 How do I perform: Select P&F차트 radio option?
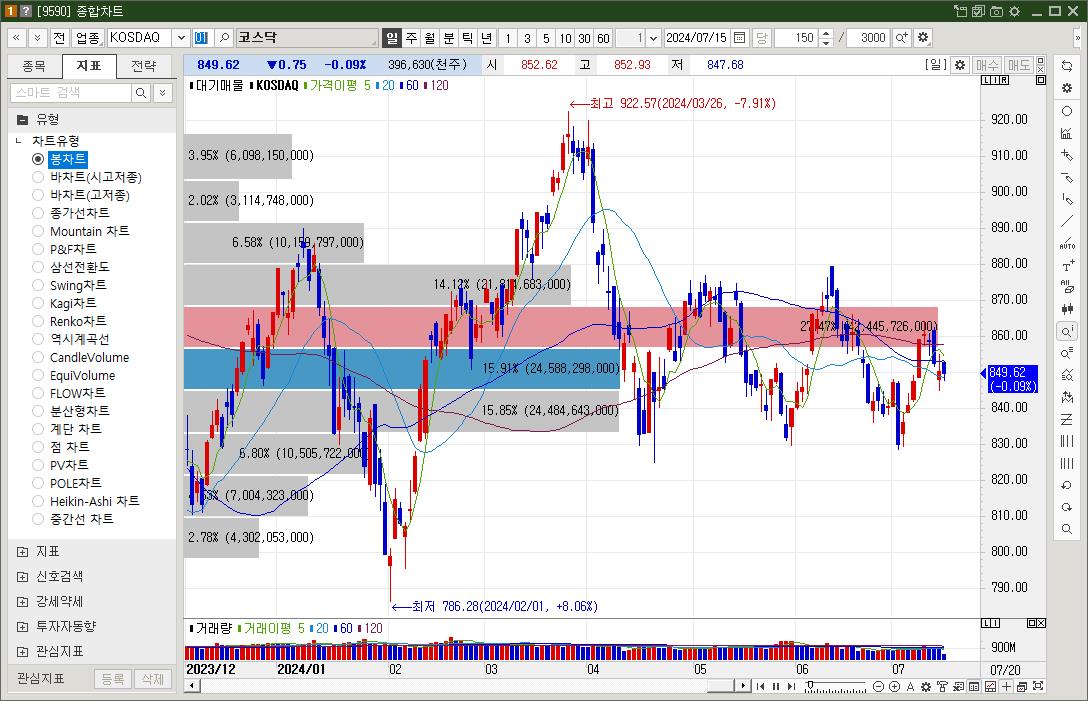point(38,249)
